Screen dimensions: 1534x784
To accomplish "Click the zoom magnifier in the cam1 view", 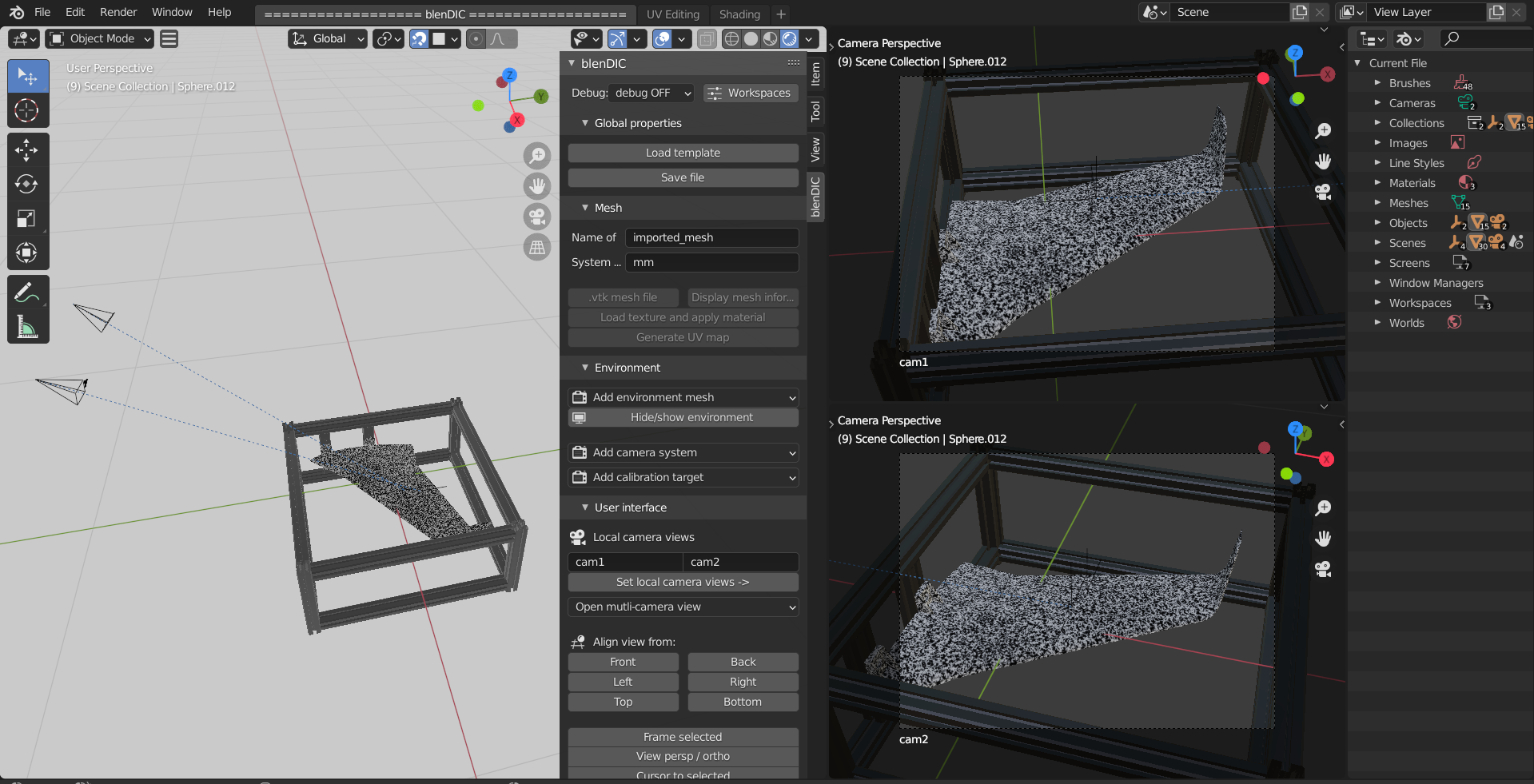I will 1324,131.
